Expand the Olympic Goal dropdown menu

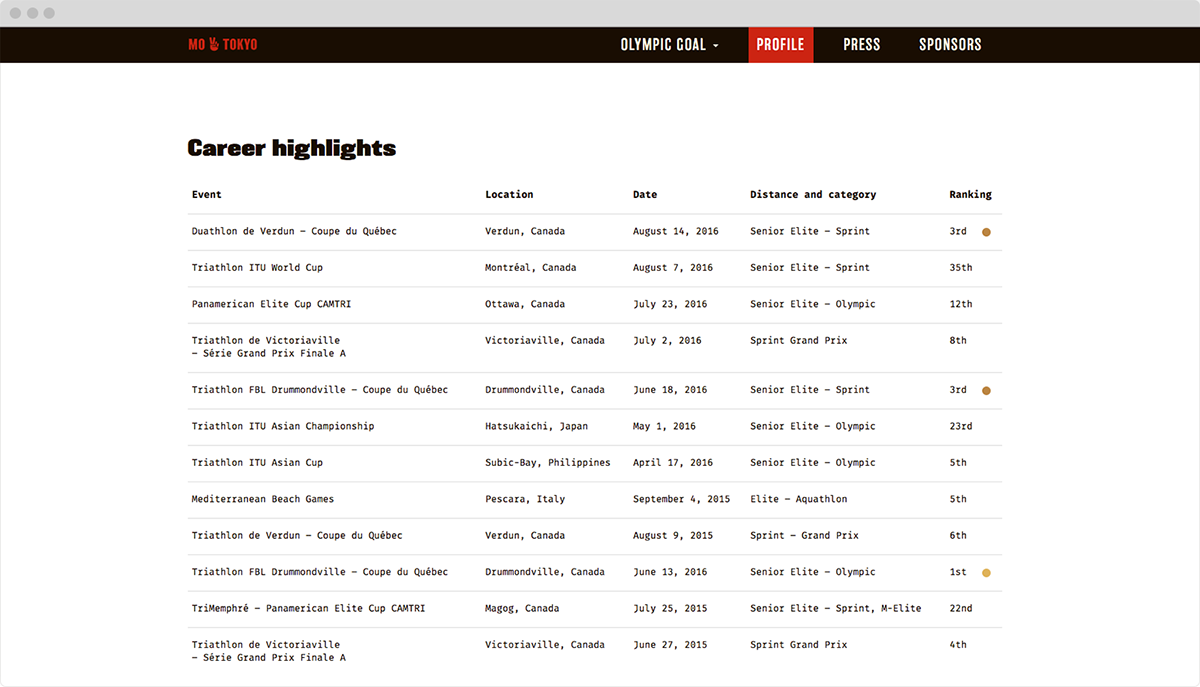670,45
